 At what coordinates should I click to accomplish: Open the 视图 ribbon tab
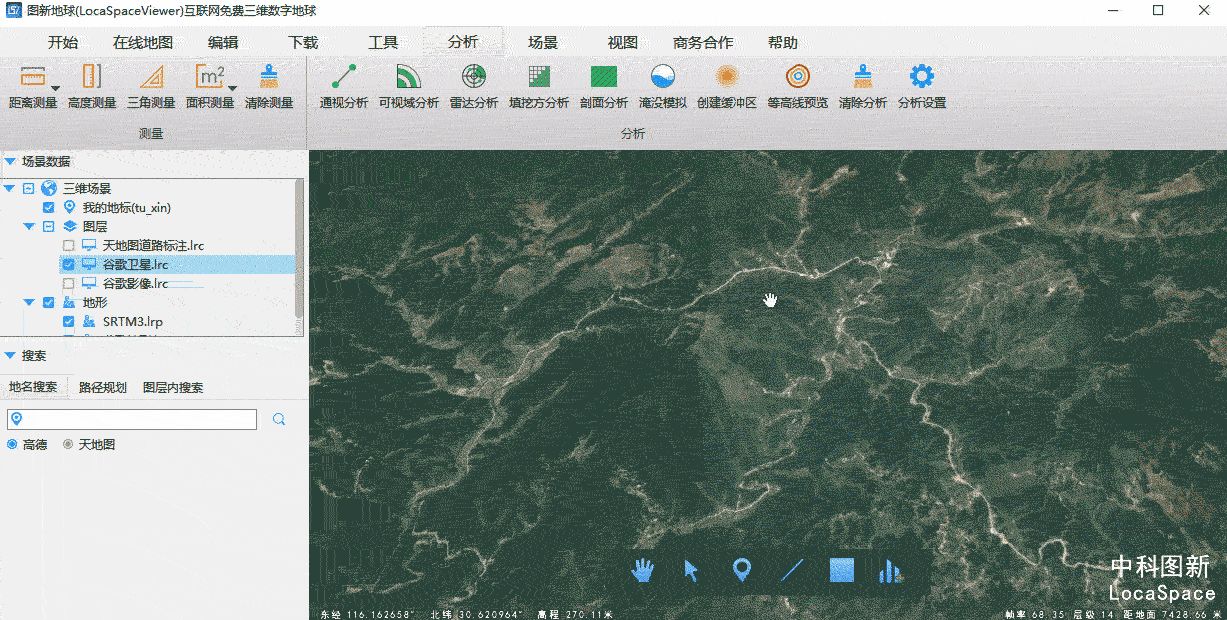623,43
